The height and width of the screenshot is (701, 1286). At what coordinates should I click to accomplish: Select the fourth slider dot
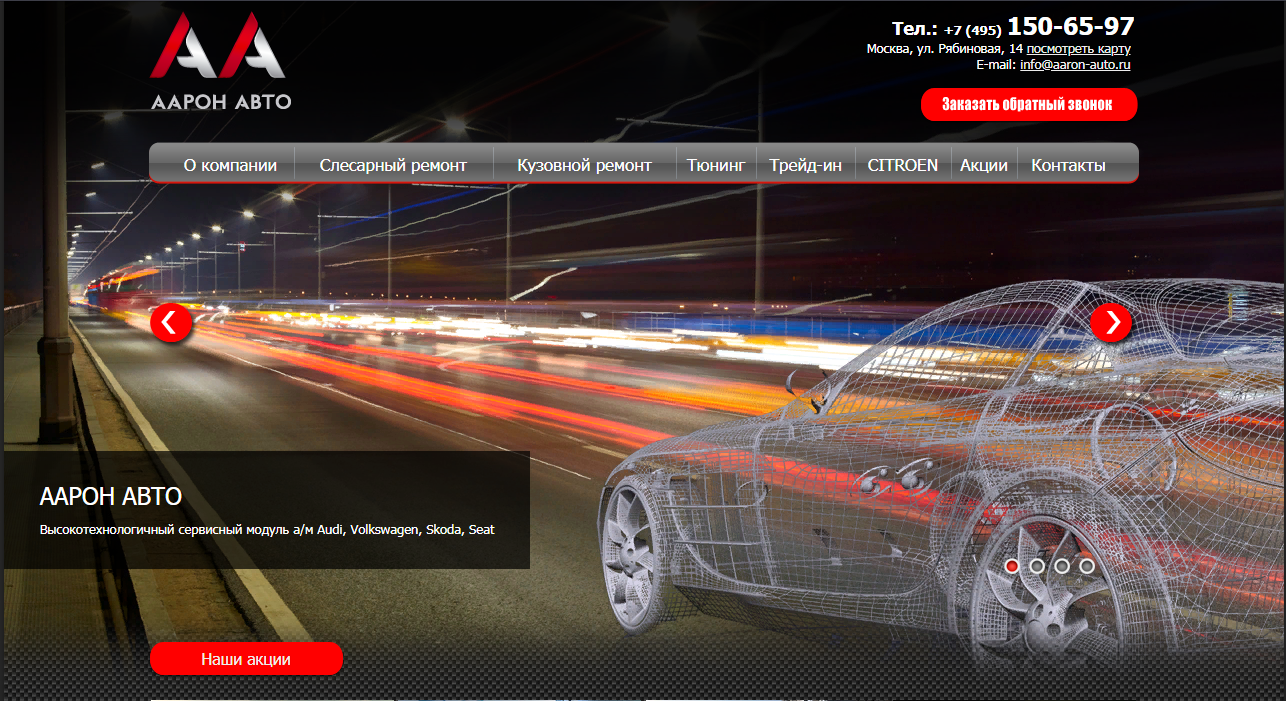[x=1087, y=566]
